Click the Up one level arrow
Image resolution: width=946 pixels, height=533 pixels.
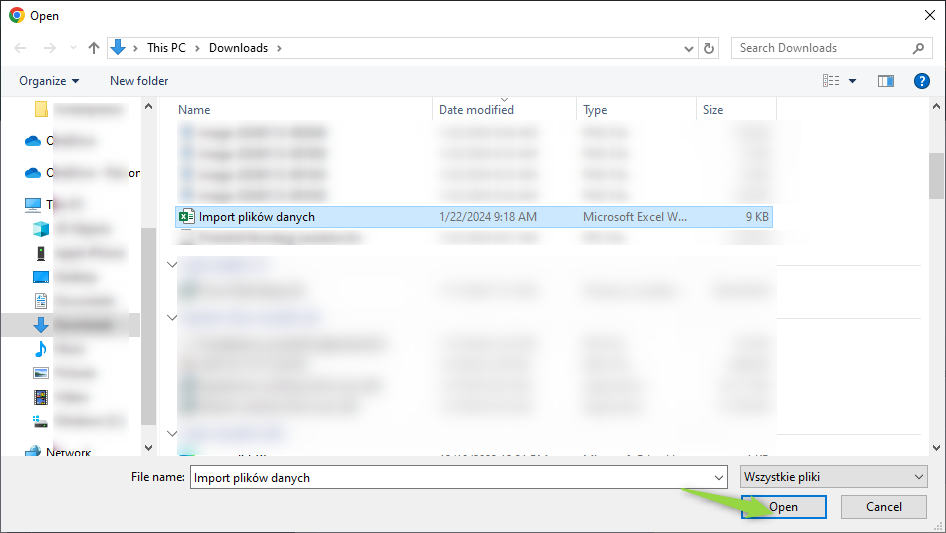94,48
